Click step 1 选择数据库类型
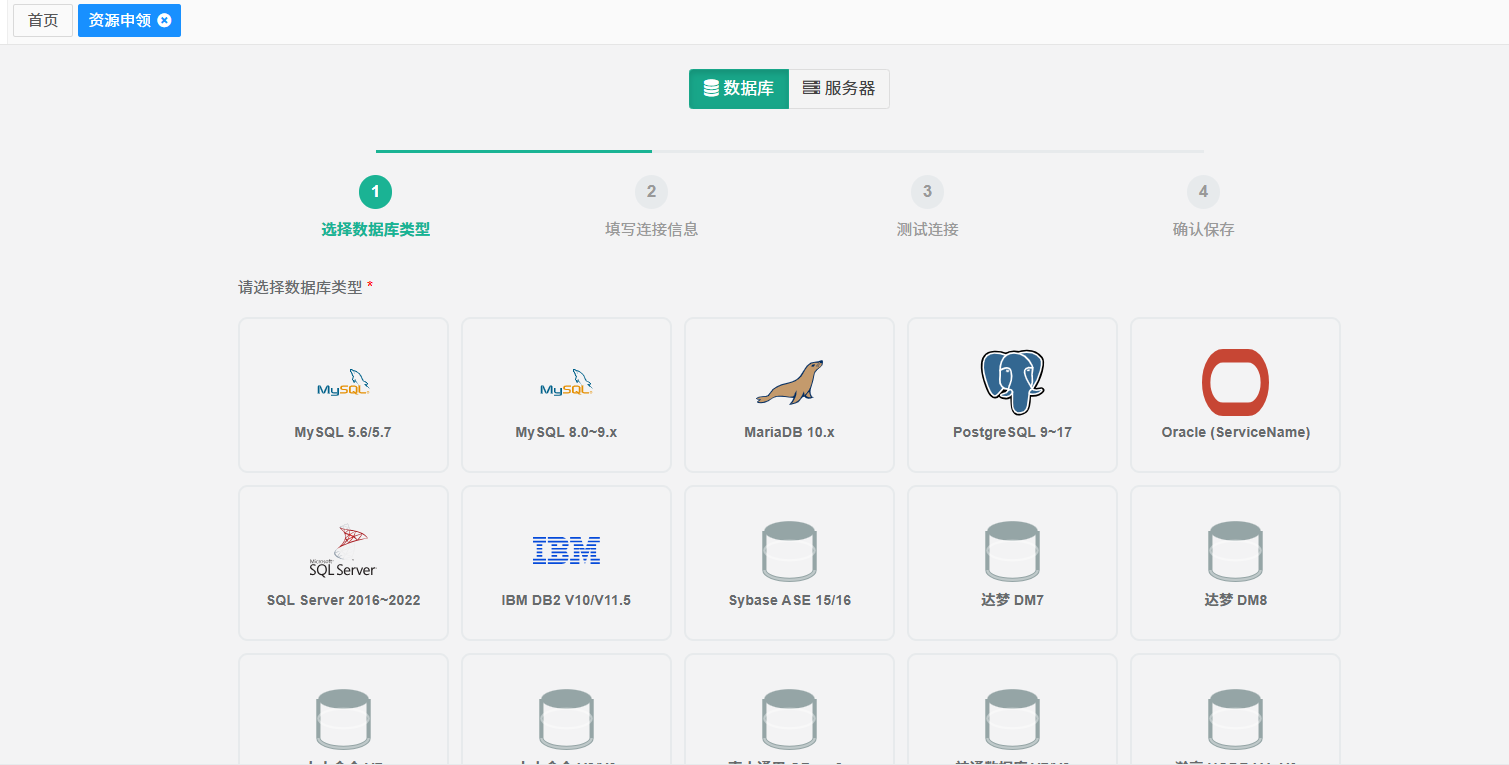1509x765 pixels. point(375,208)
